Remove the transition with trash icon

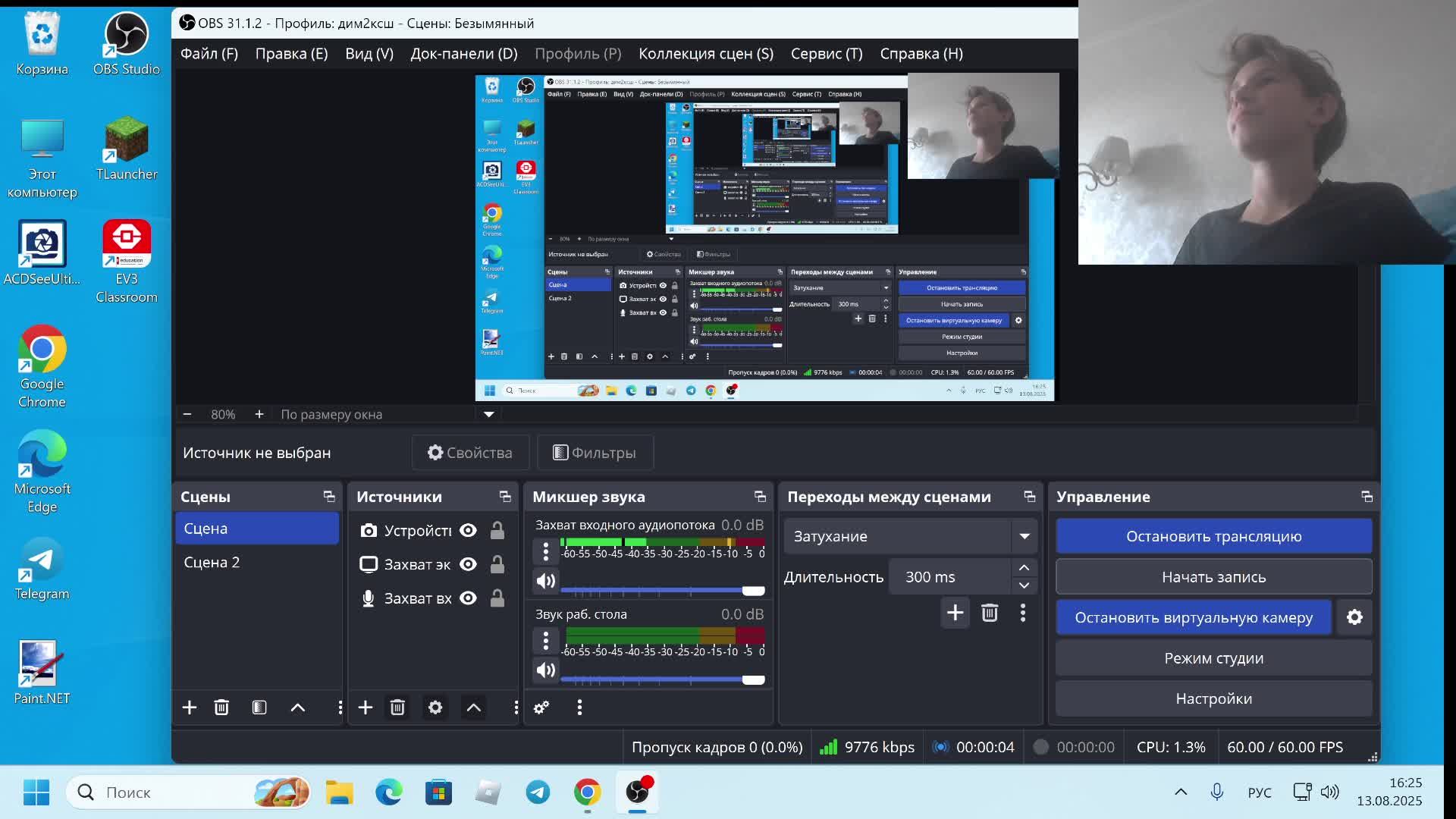pyautogui.click(x=990, y=613)
